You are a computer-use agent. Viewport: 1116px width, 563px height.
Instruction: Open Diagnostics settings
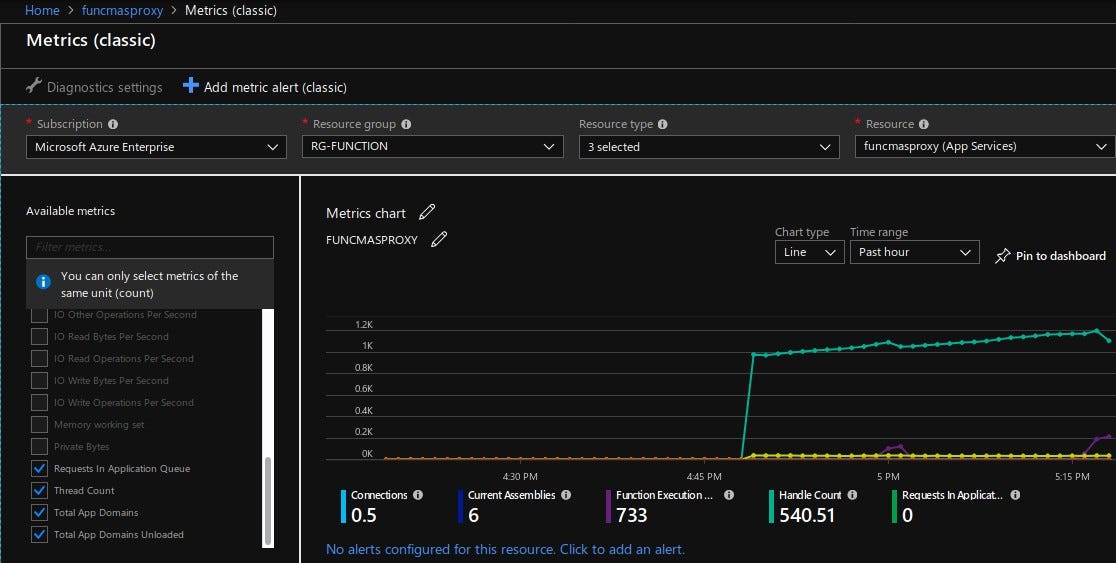click(94, 87)
